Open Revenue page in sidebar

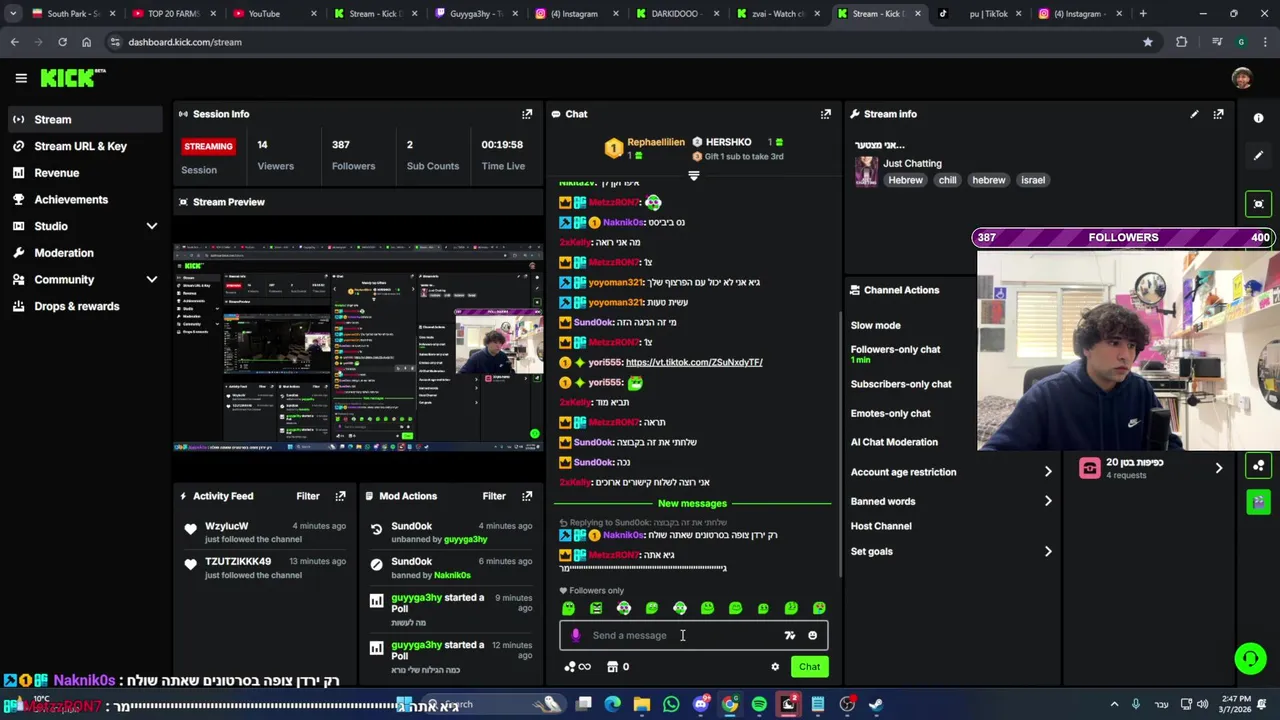(x=57, y=173)
